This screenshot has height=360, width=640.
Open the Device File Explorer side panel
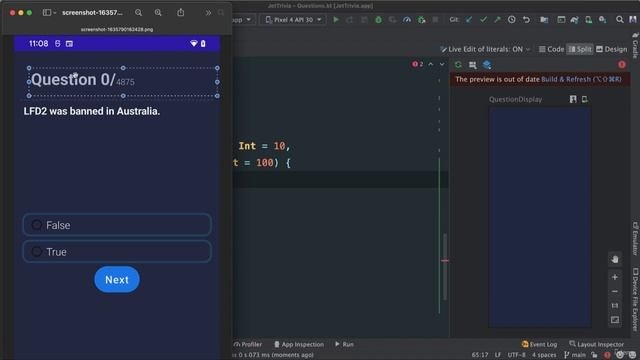636,299
